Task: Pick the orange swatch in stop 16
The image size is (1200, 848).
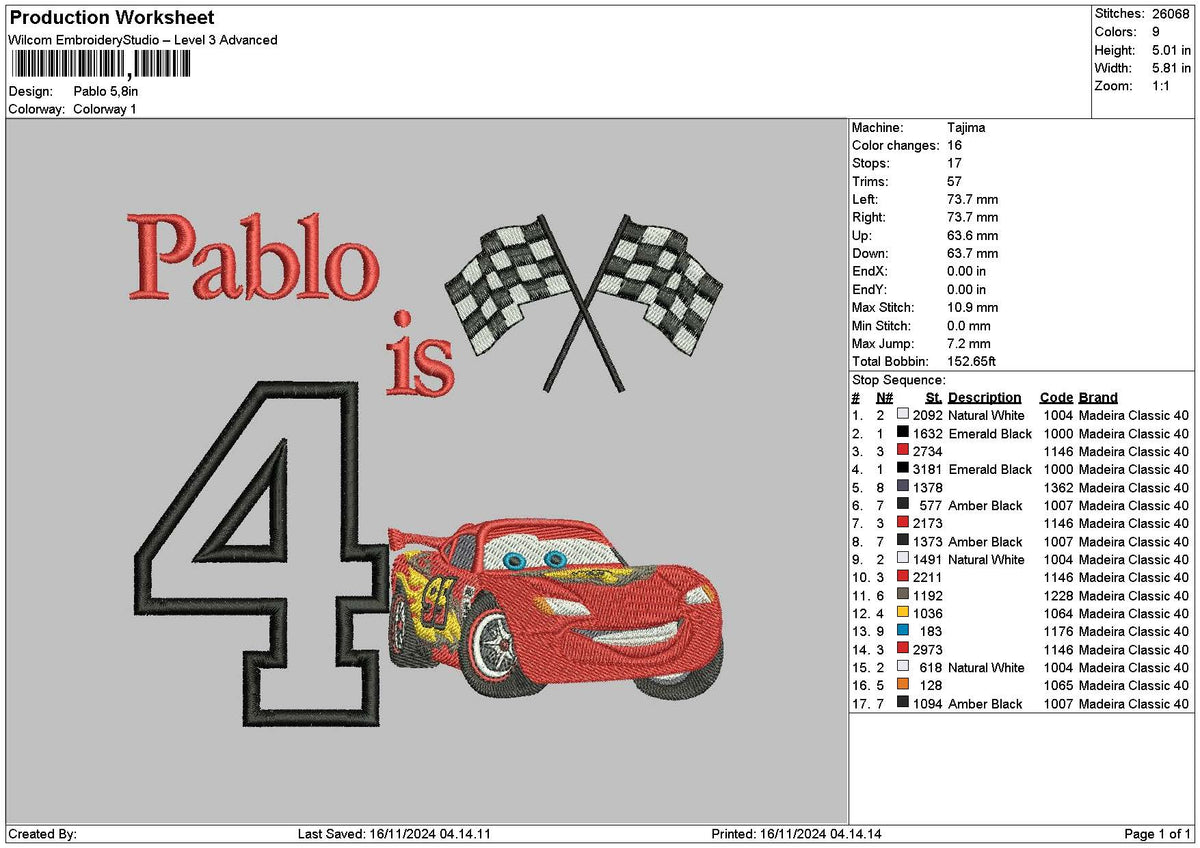Action: 903,685
